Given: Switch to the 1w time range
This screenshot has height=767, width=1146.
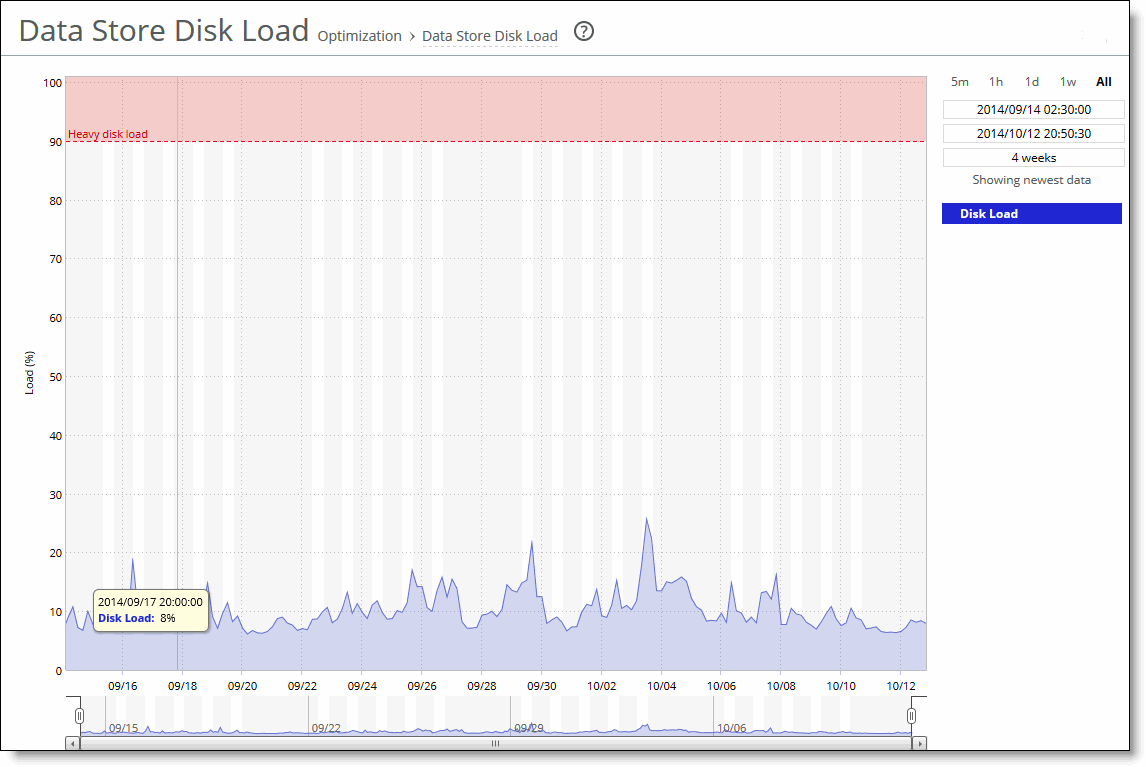Looking at the screenshot, I should coord(1068,82).
